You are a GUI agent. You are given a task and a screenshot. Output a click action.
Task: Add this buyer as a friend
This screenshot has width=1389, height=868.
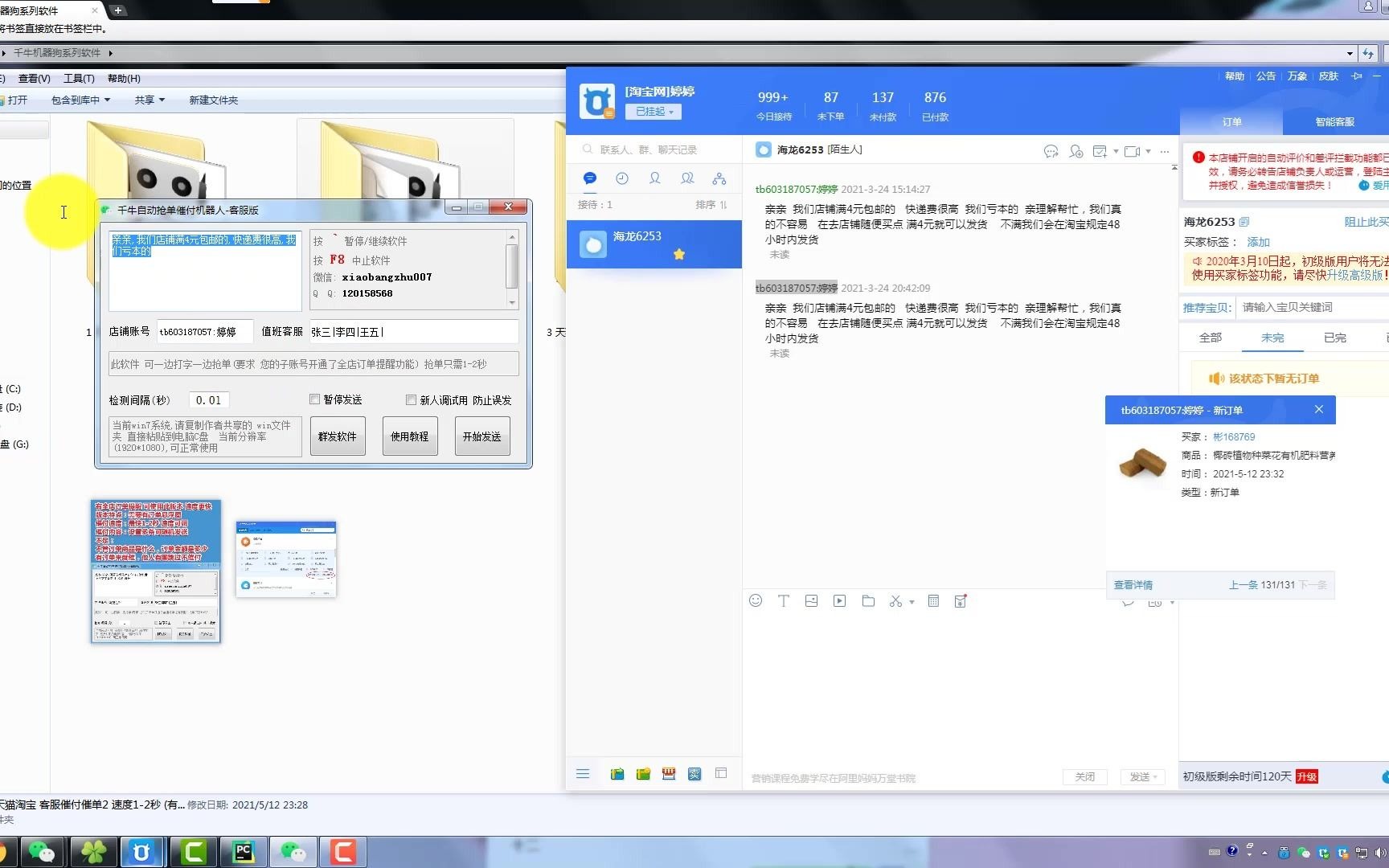1076,151
